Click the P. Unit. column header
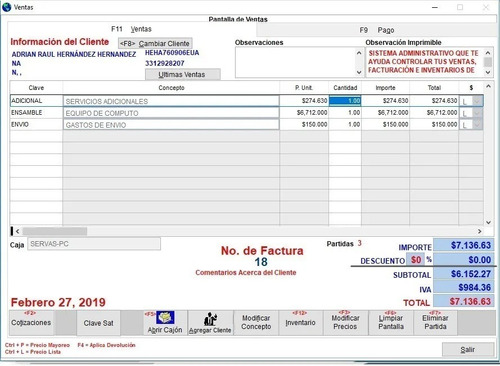Image resolution: width=500 pixels, height=366 pixels. [x=304, y=88]
